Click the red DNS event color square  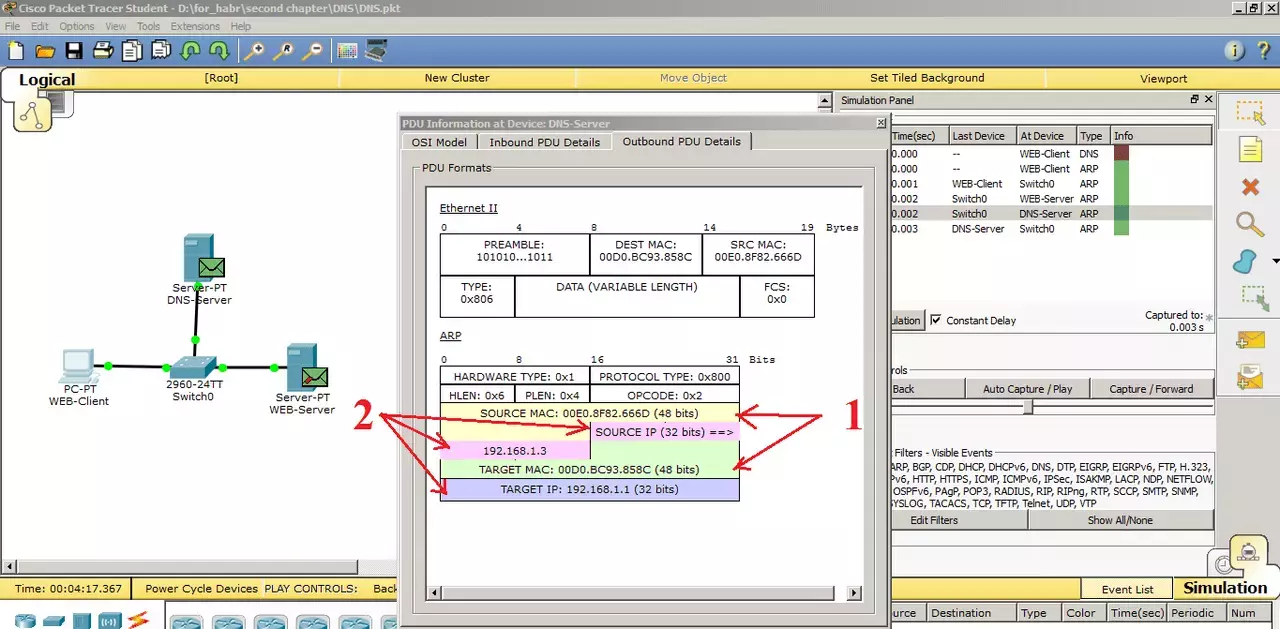pyautogui.click(x=1120, y=153)
